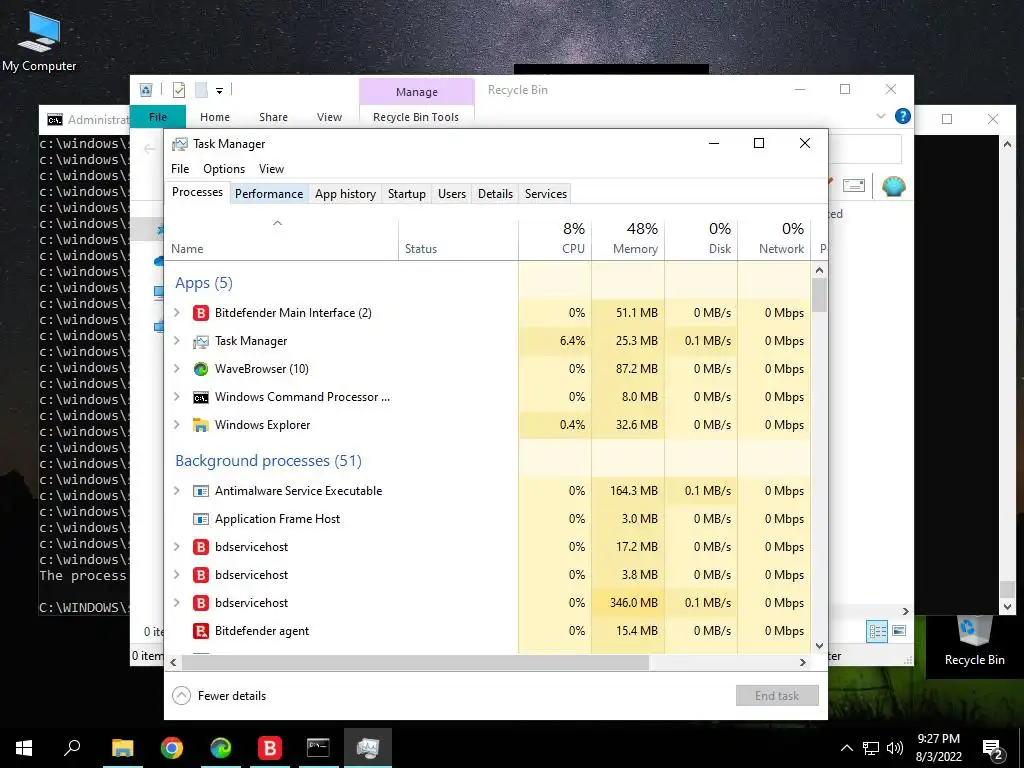Click the Bitdefender agent process icon
The image size is (1024, 768).
(200, 631)
